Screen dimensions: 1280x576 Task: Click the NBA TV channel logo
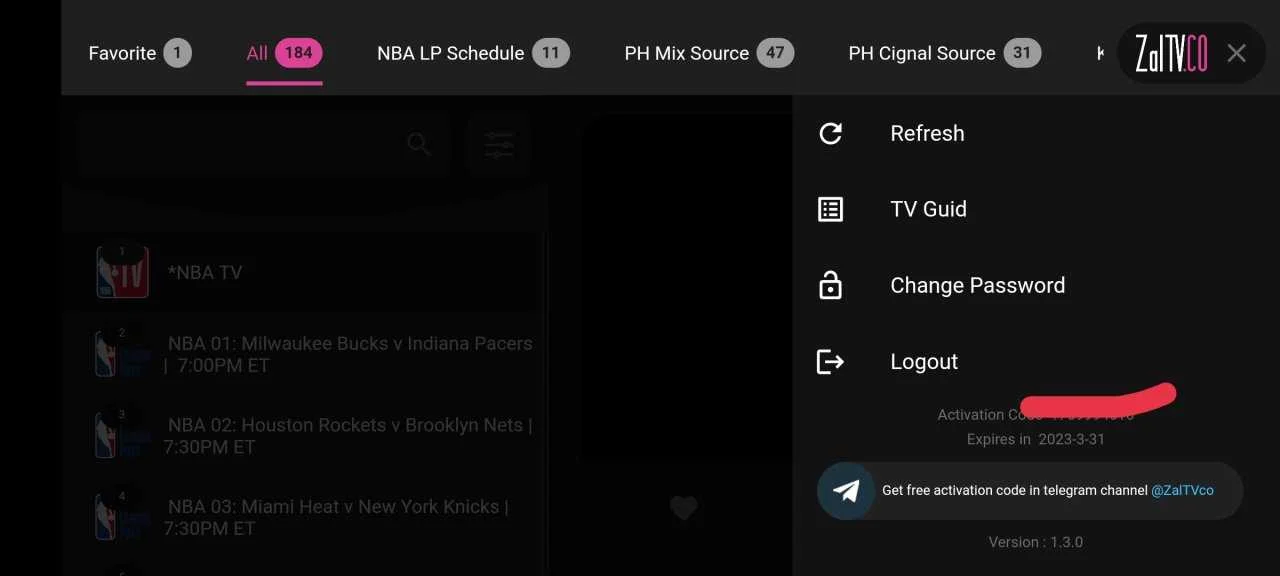coord(123,272)
